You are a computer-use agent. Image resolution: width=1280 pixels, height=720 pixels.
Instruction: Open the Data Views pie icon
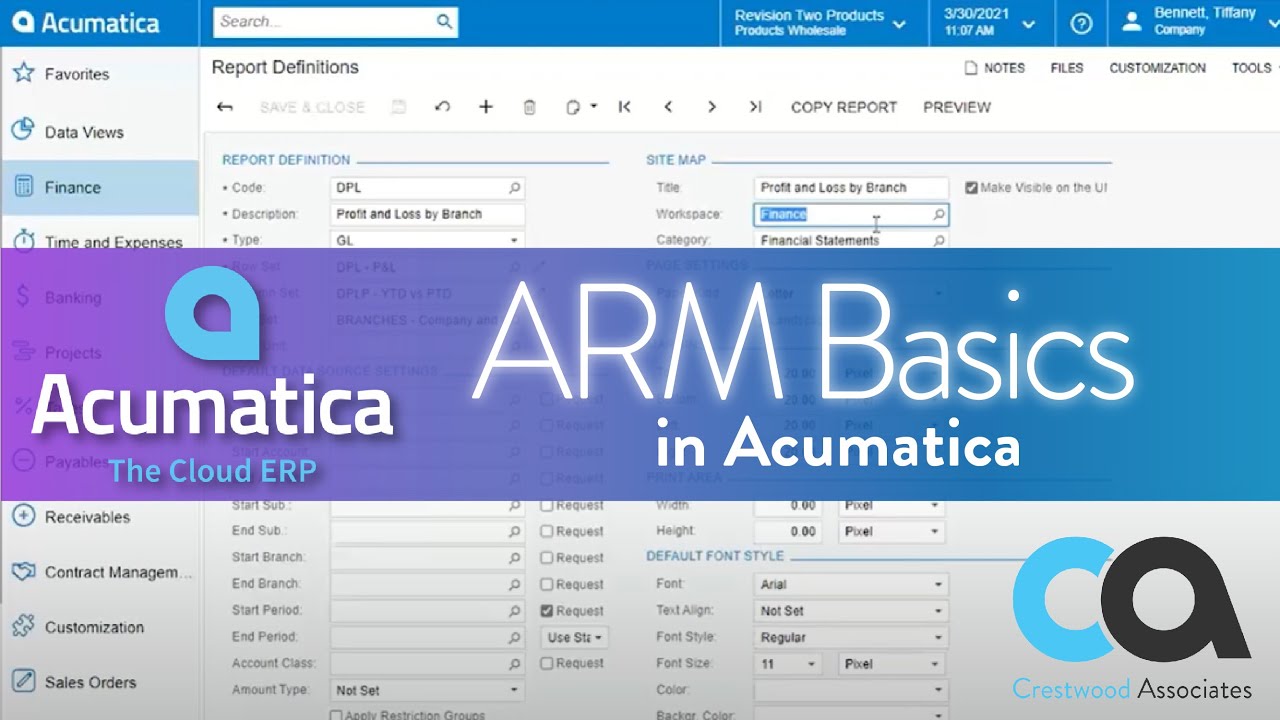pos(23,131)
